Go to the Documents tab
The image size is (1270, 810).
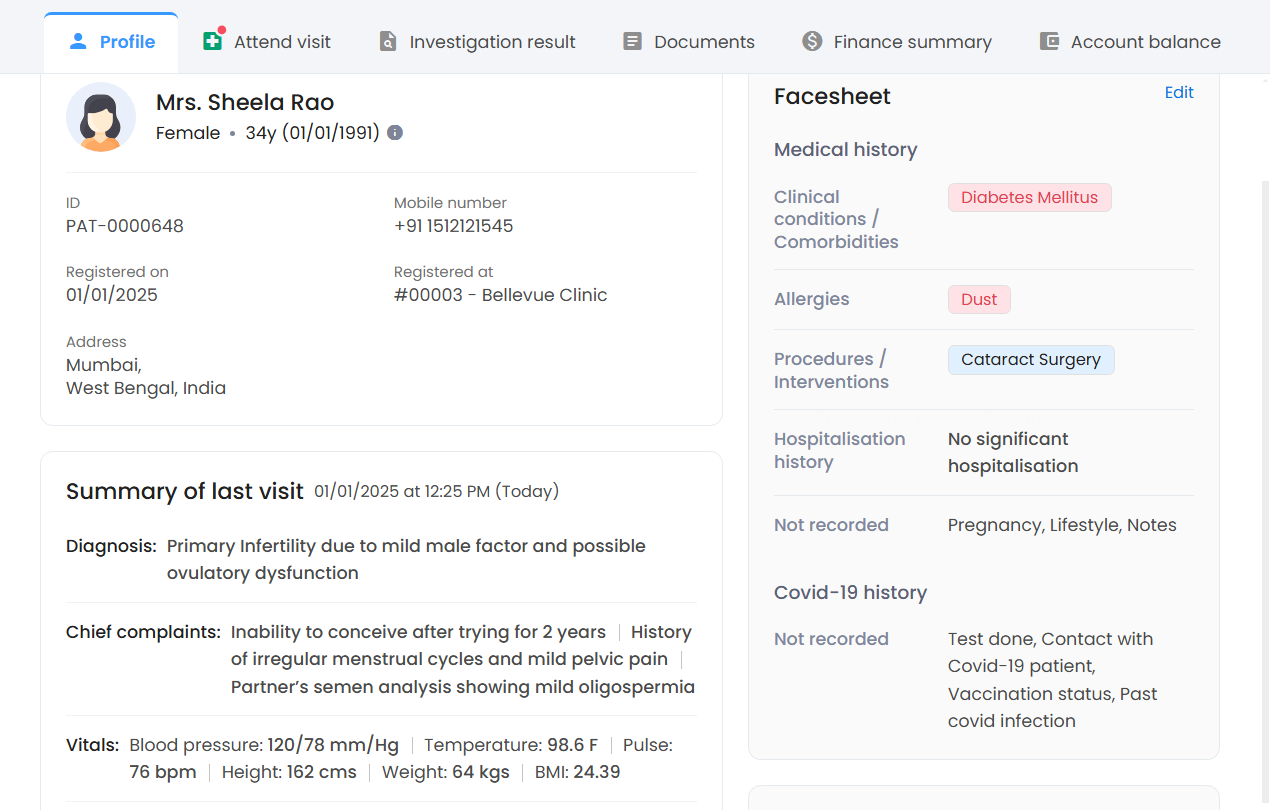[x=704, y=42]
